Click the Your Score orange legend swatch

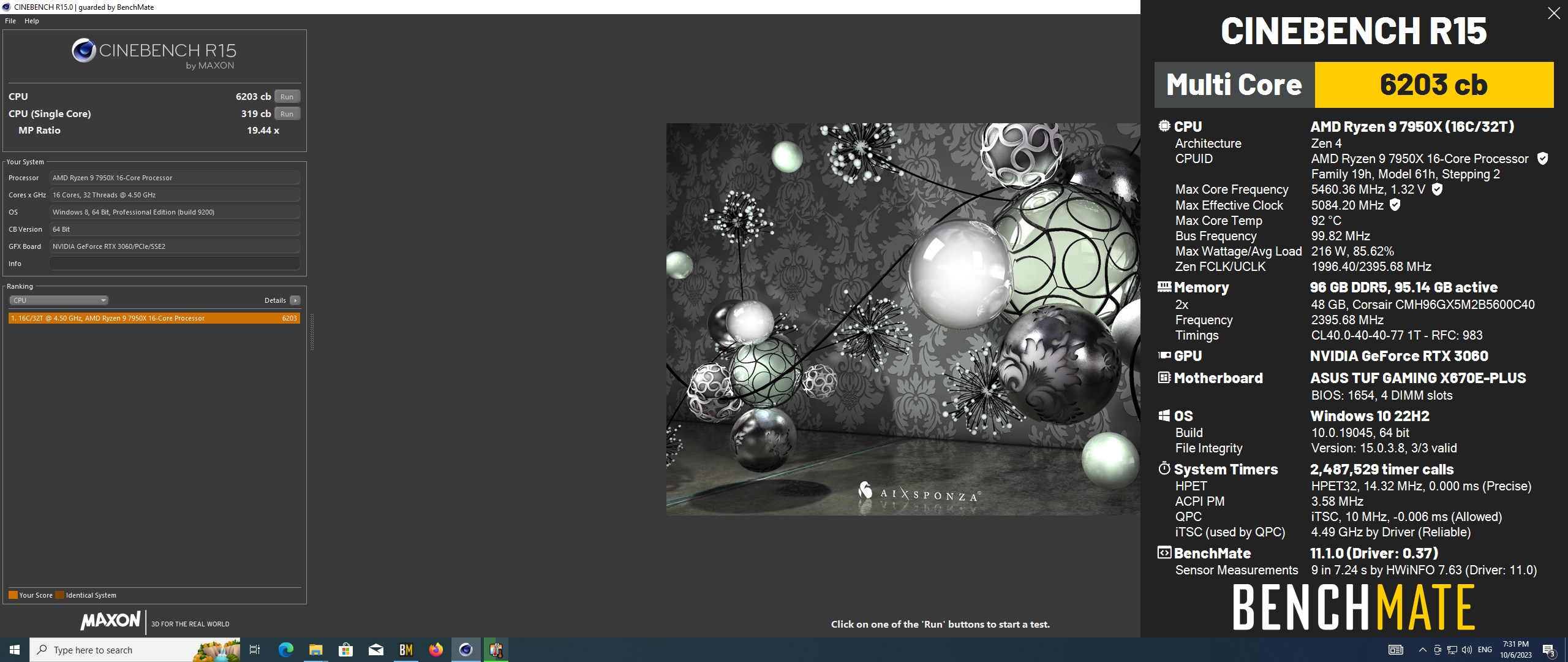[x=13, y=595]
